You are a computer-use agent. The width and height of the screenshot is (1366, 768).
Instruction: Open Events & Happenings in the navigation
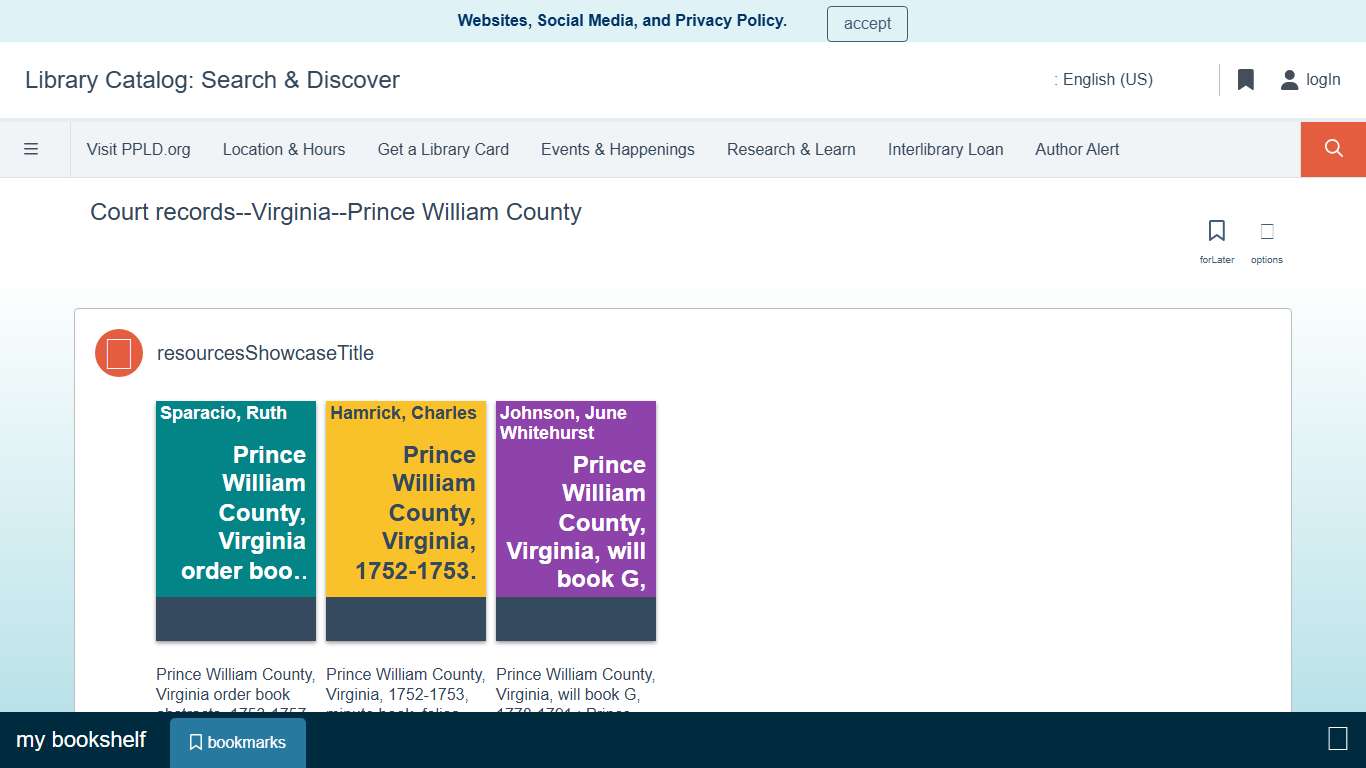(617, 149)
